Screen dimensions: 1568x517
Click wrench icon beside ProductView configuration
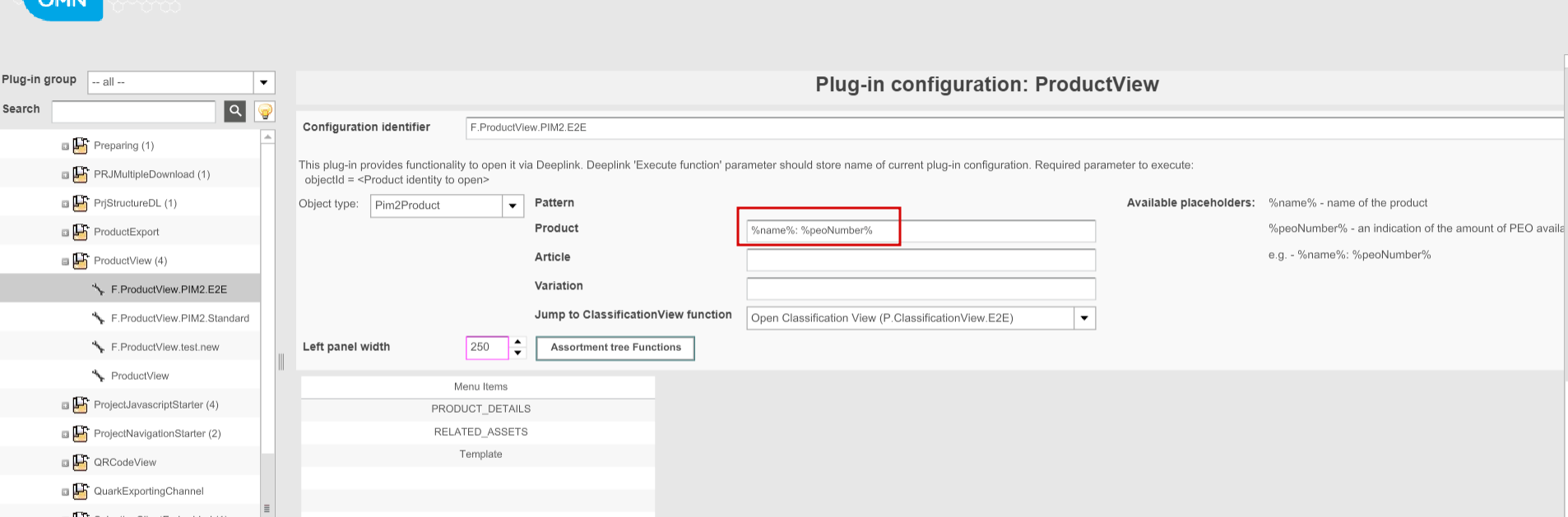(98, 376)
